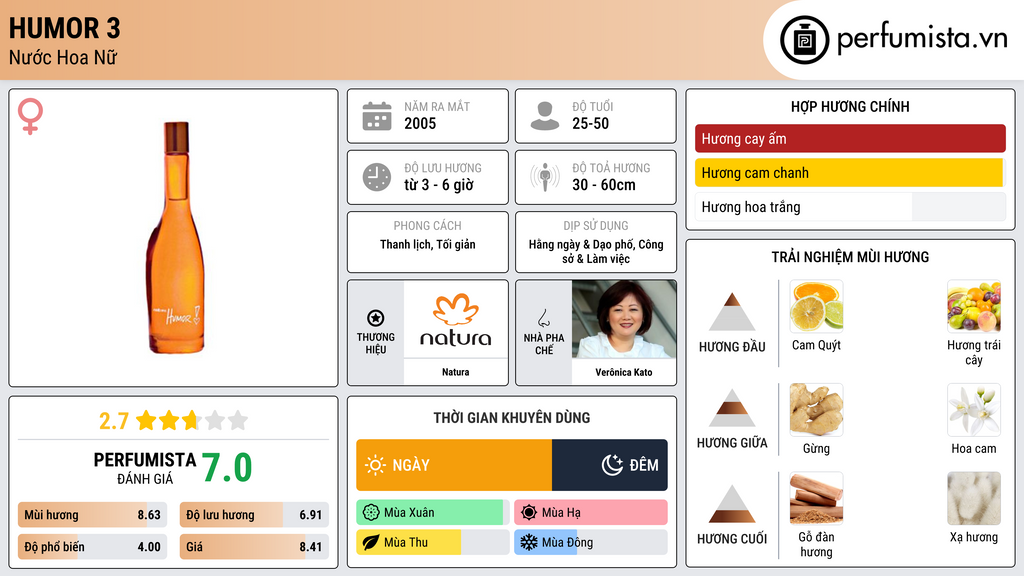The image size is (1024, 576).
Task: Click the yellow Mùa Thu season bar
Action: pyautogui.click(x=433, y=542)
